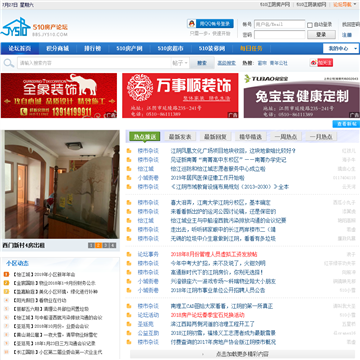The width and height of the screenshot is (360, 360).
Task: Click the Weibo follow icon
Action: [x=321, y=63]
